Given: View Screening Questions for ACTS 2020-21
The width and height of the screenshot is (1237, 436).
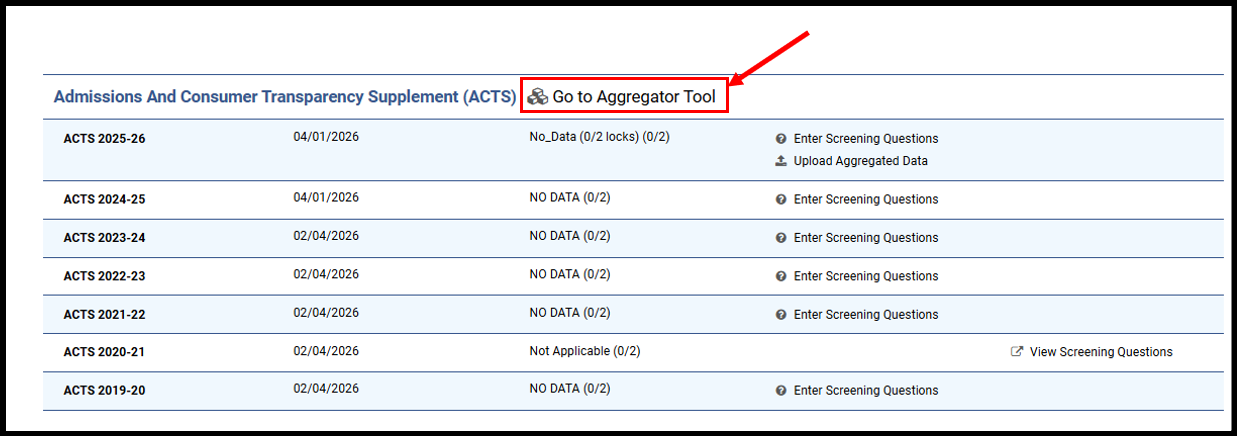Looking at the screenshot, I should (1101, 352).
